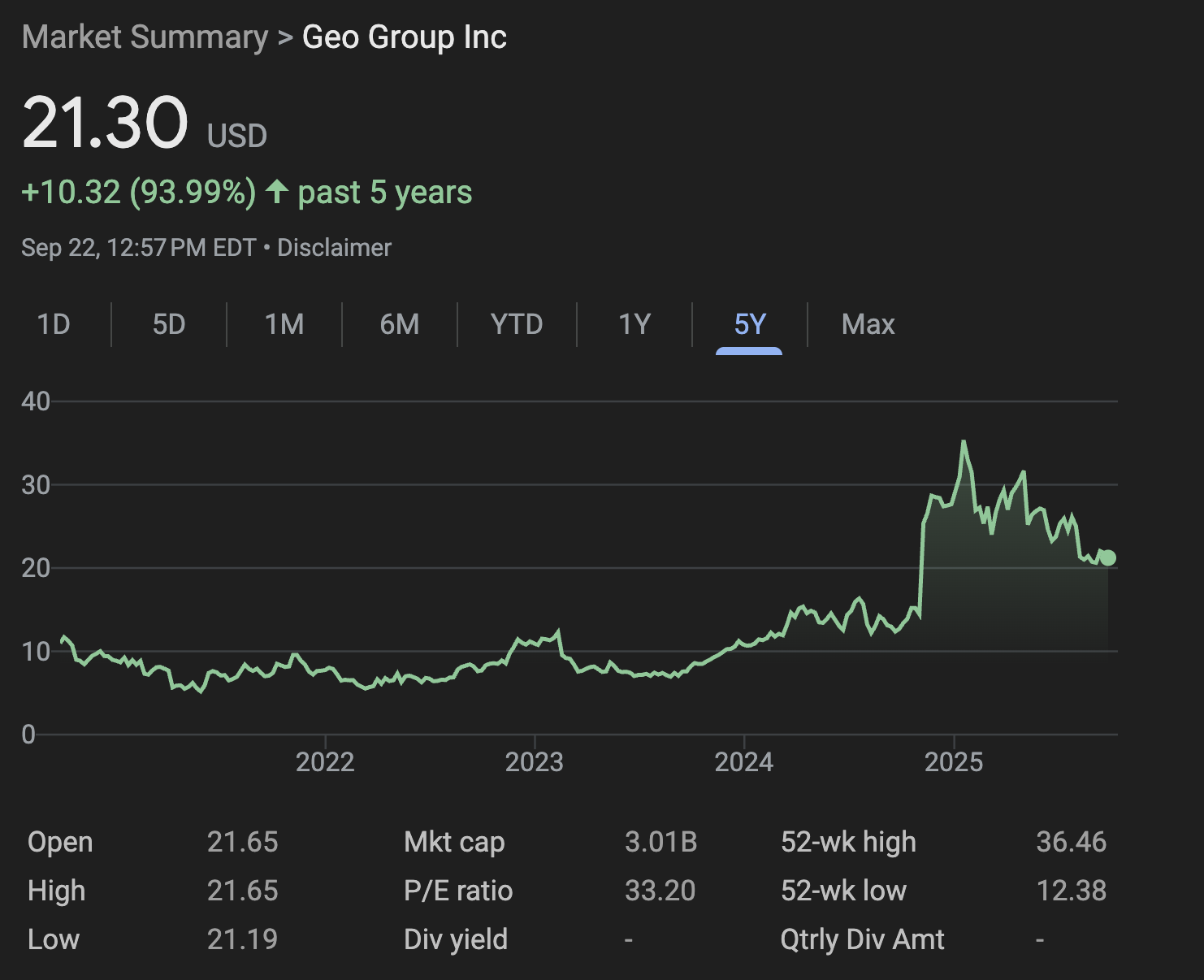
Task: Open the Market Summary breadcrumb link
Action: tap(145, 37)
